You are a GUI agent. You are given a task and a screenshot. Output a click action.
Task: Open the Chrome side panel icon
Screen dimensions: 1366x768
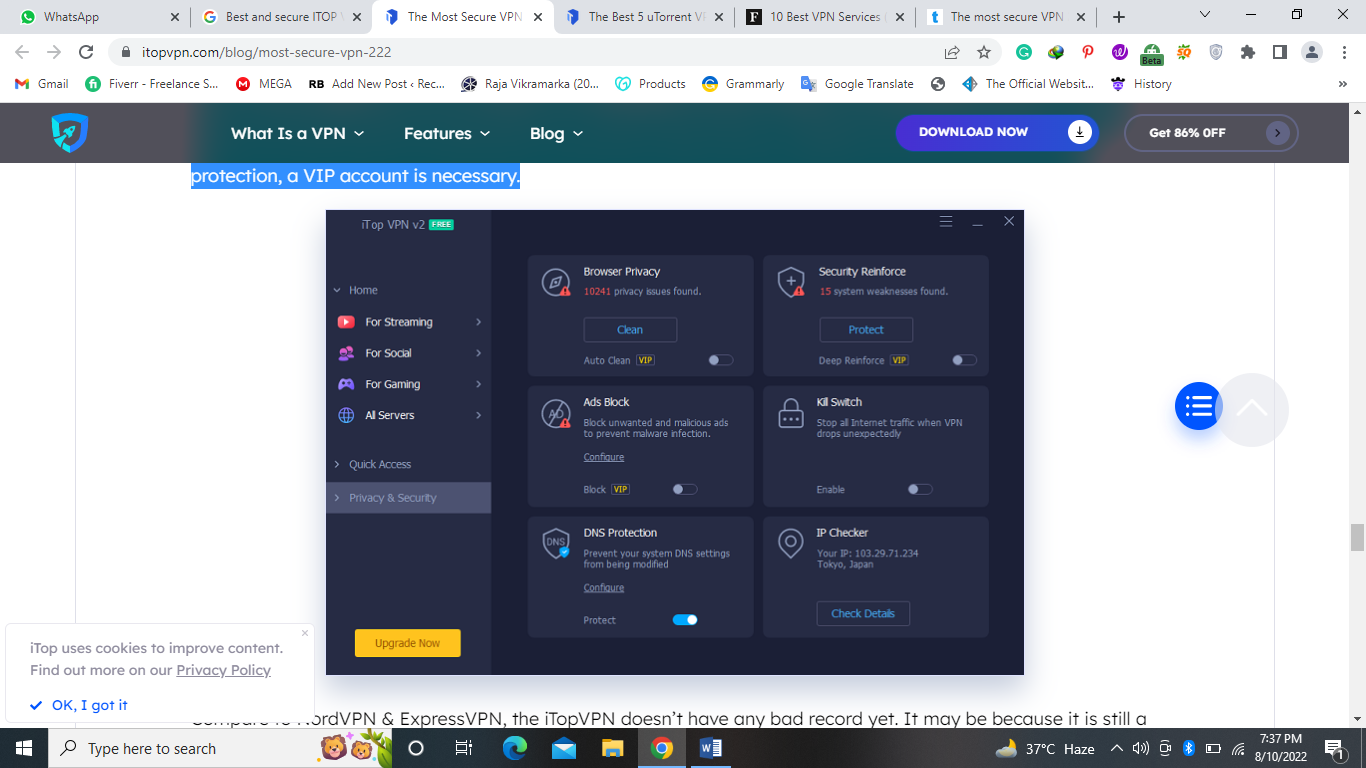[x=1279, y=52]
